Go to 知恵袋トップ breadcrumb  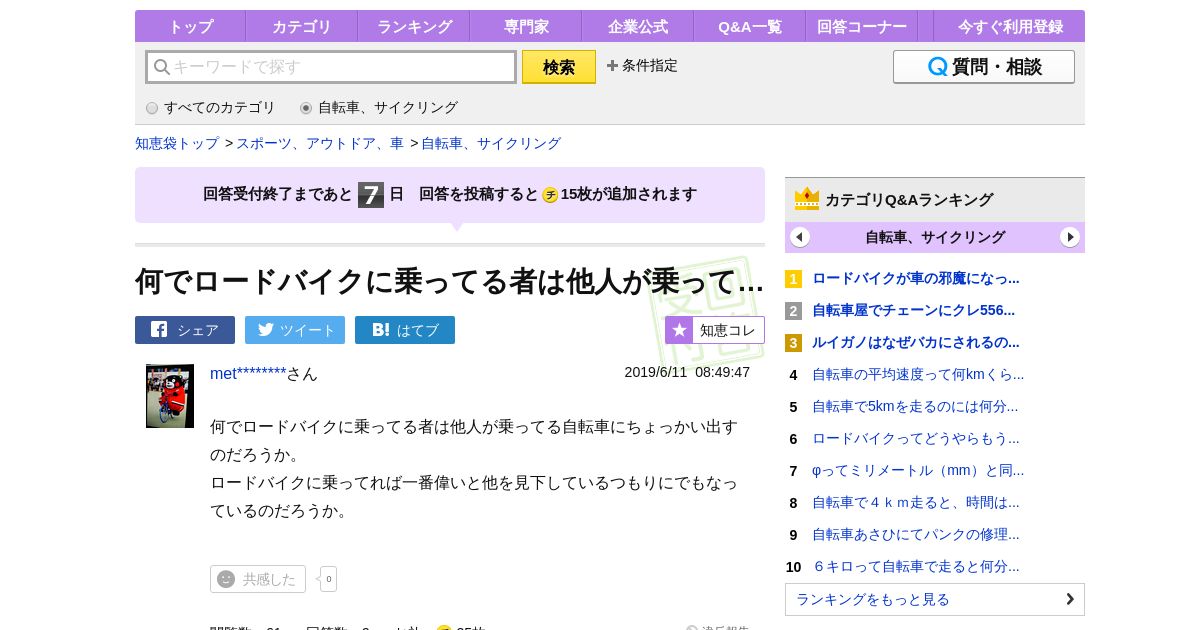point(177,143)
